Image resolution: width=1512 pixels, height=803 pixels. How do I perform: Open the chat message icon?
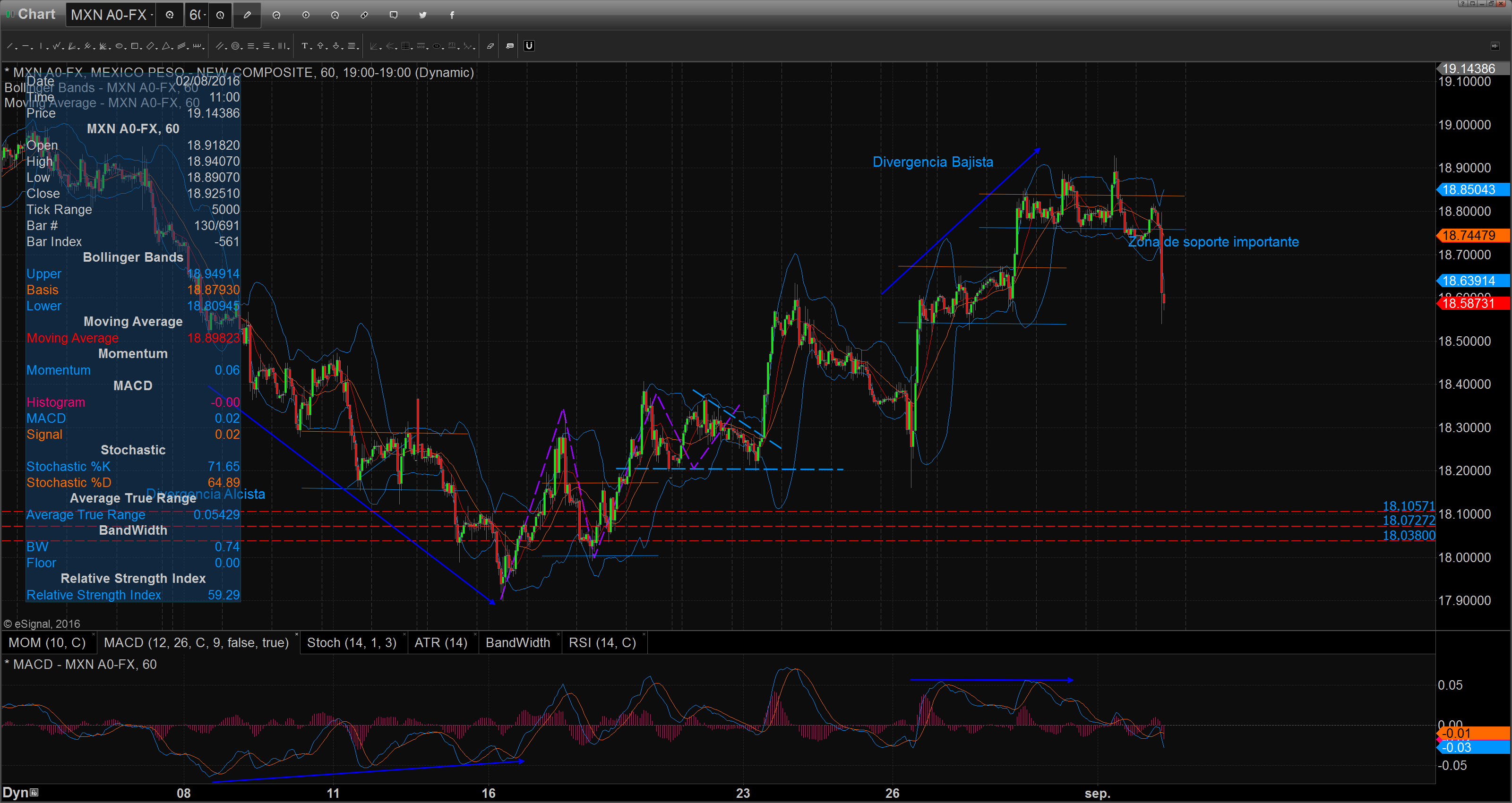[x=393, y=15]
